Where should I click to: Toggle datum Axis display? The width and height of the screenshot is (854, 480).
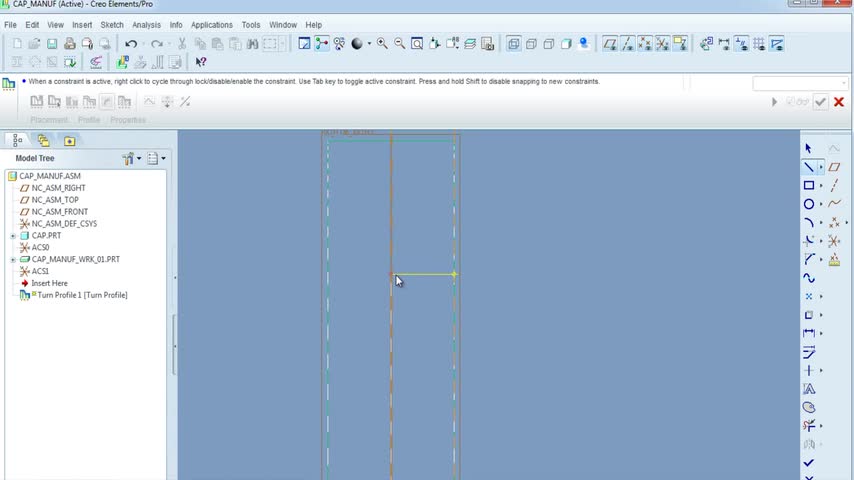pyautogui.click(x=627, y=44)
